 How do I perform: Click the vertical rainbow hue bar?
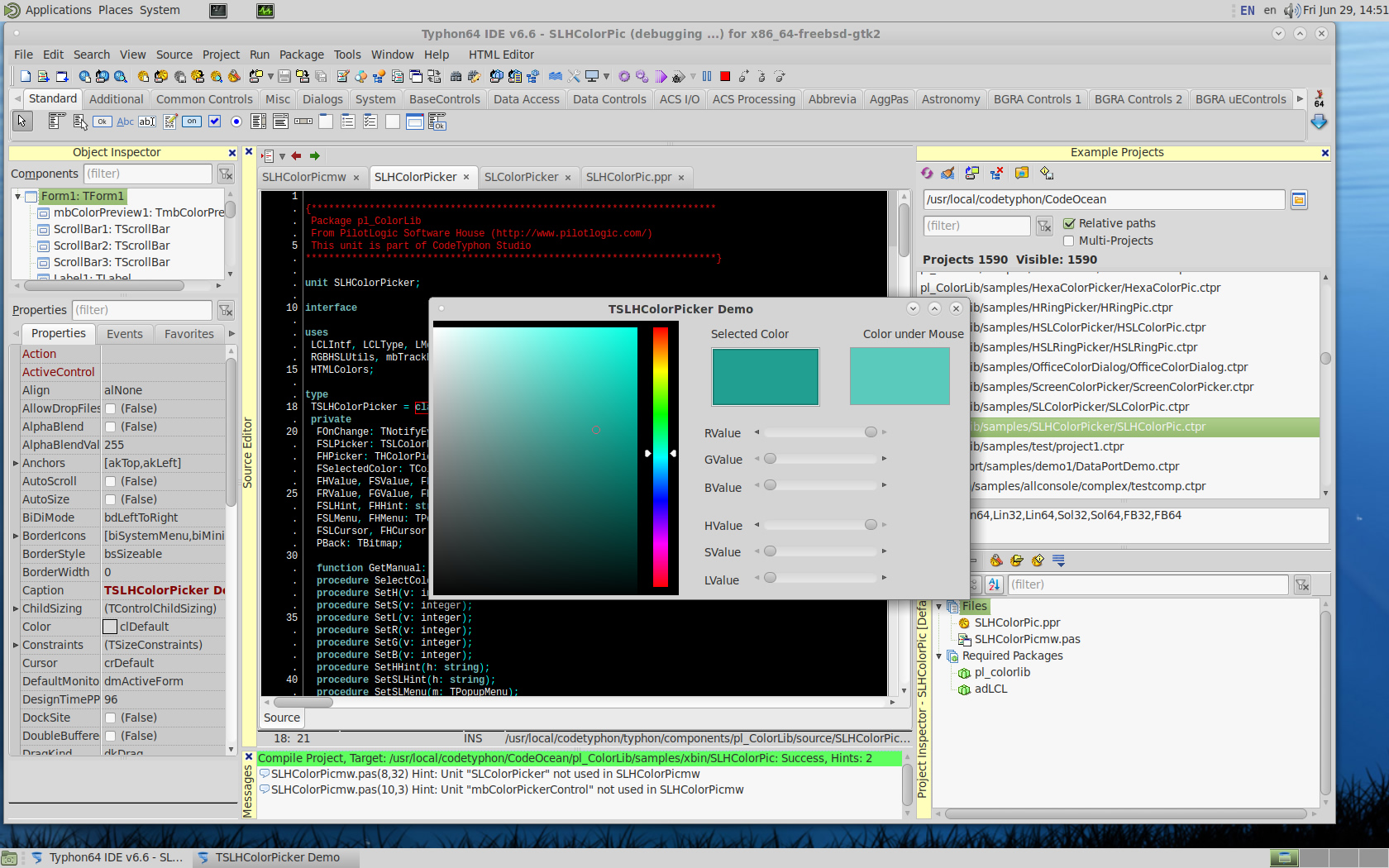point(660,457)
